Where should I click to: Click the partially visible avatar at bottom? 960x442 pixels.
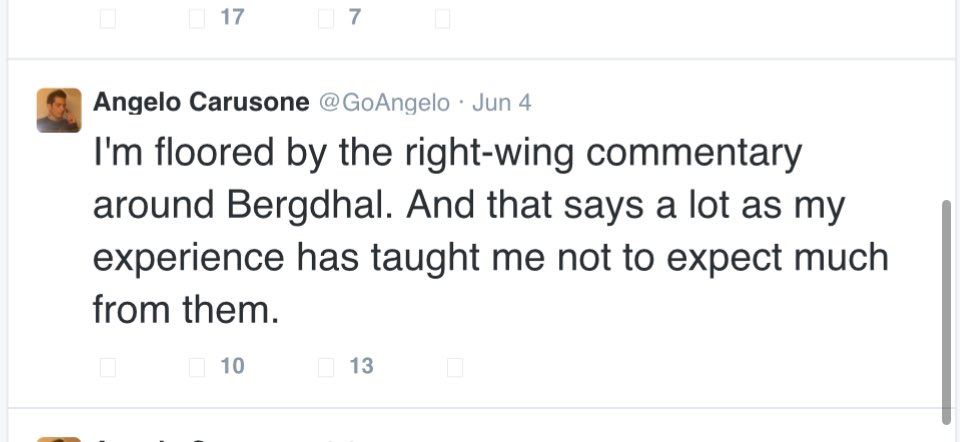[x=59, y=438]
